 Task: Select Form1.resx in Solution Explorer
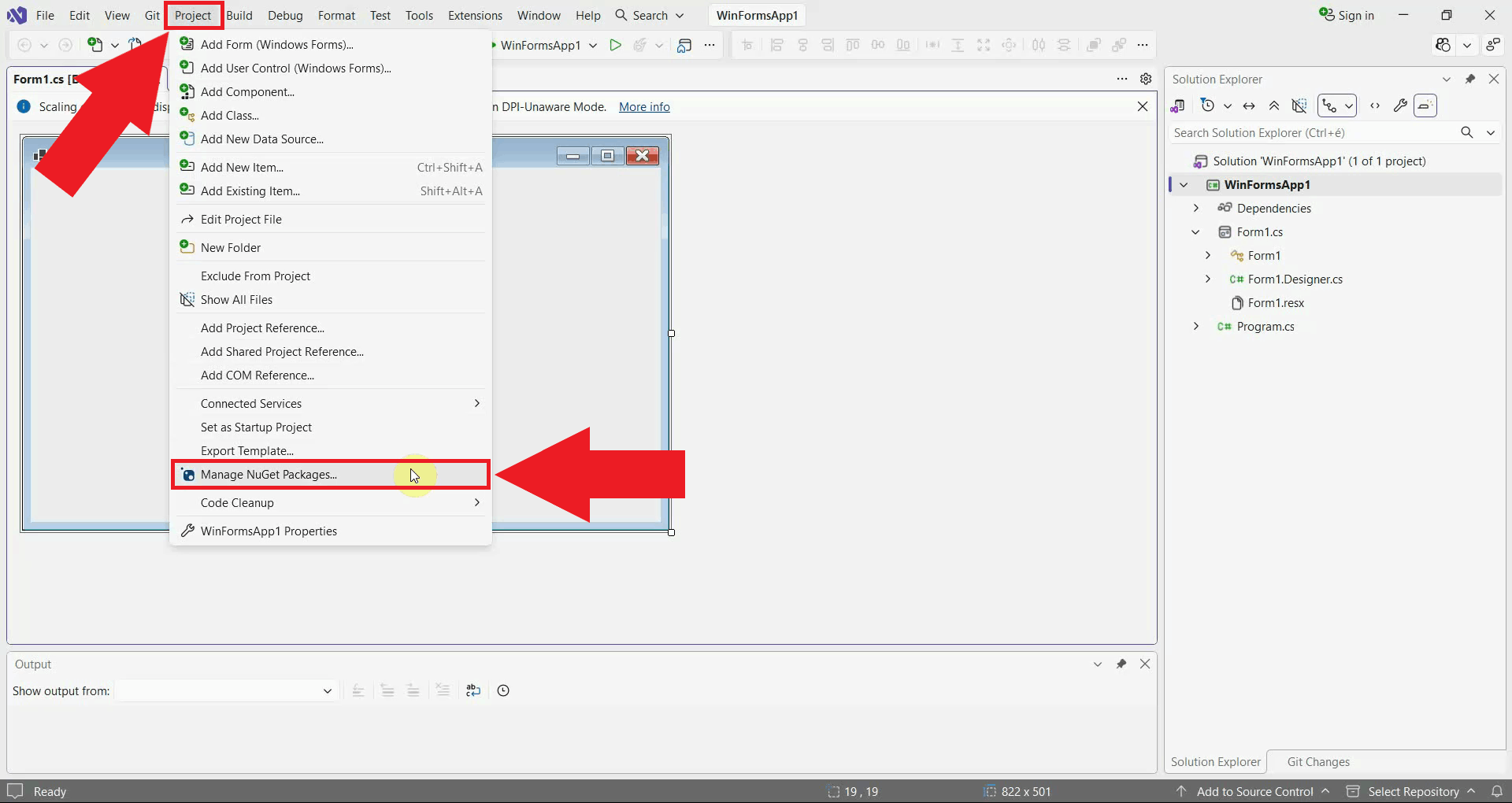1276,302
